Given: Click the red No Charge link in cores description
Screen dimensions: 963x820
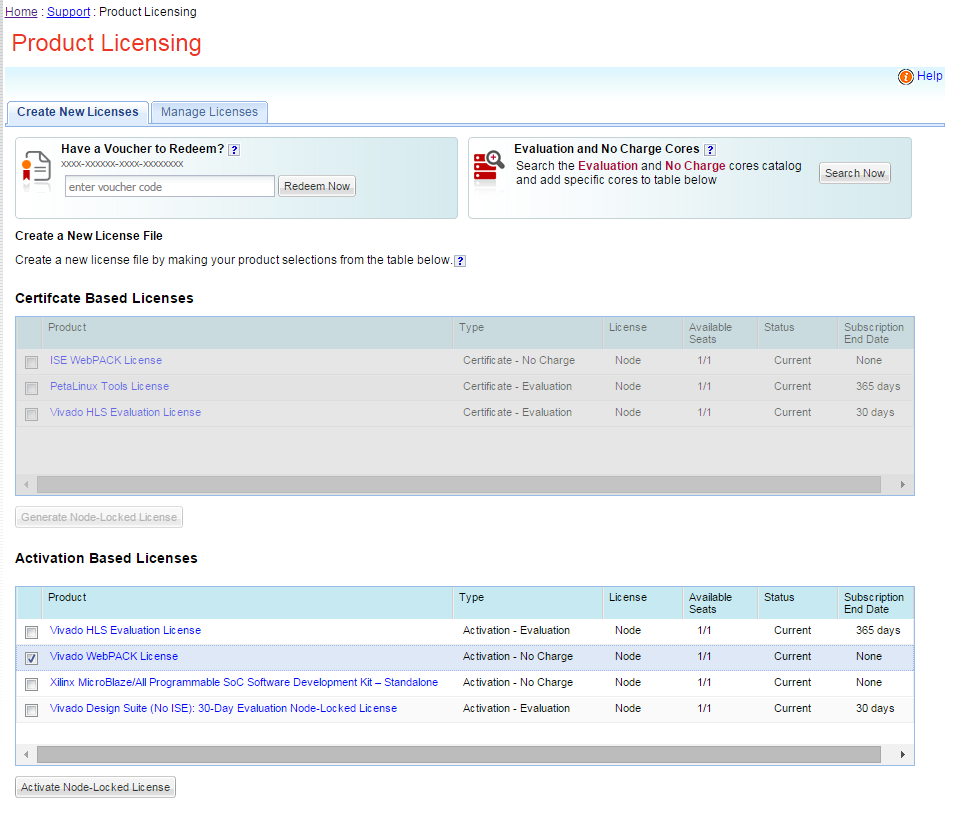Looking at the screenshot, I should pos(695,166).
